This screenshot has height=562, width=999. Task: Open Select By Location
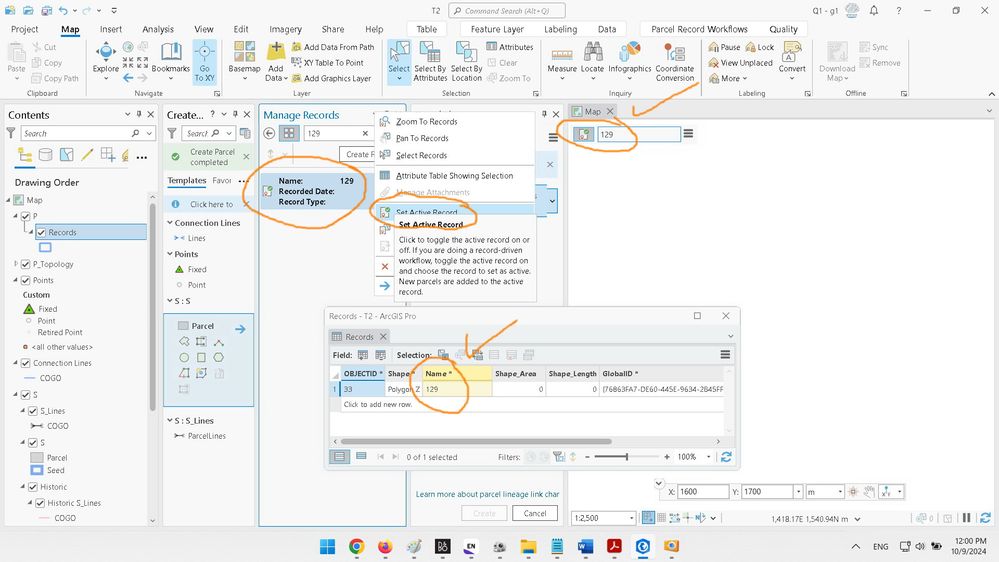point(466,61)
